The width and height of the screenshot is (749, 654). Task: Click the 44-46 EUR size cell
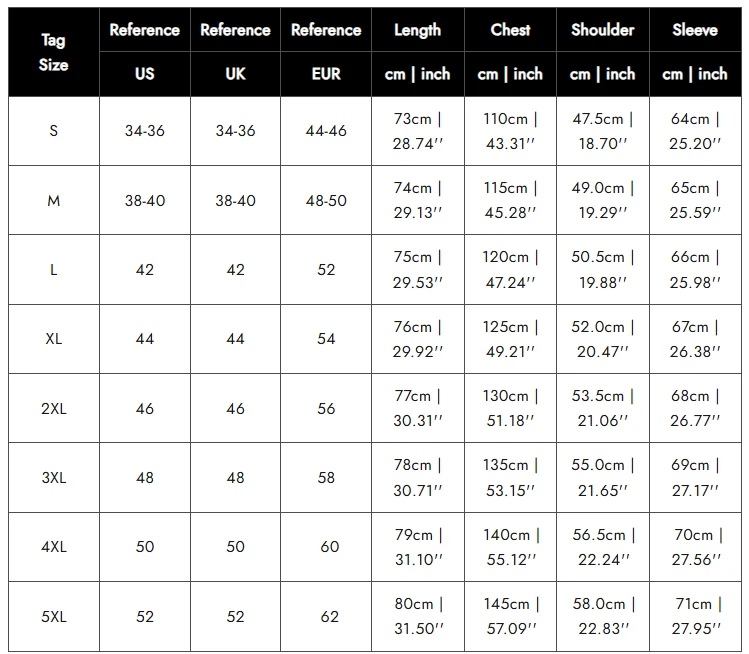point(326,131)
